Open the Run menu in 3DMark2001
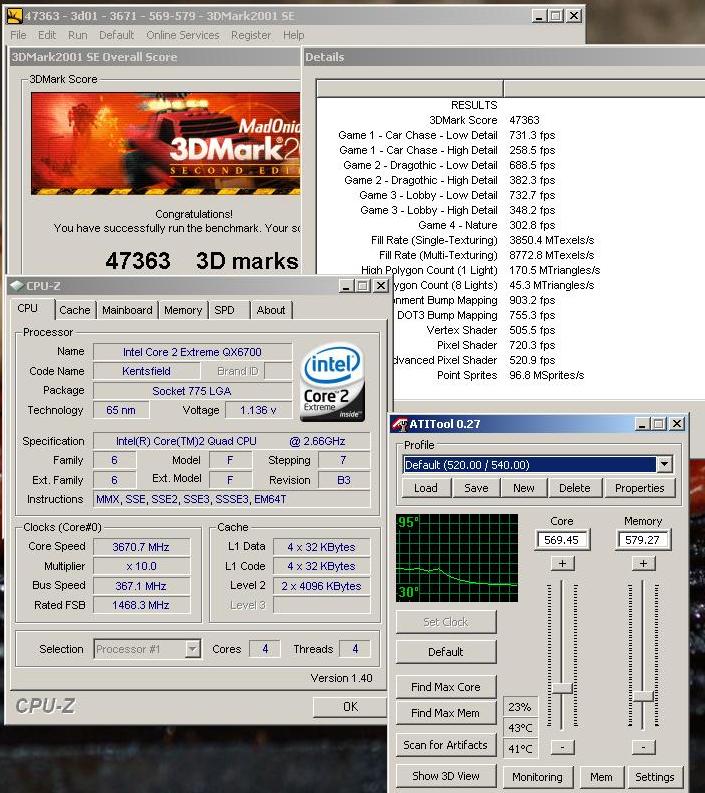The height and width of the screenshot is (793, 705). [x=77, y=35]
